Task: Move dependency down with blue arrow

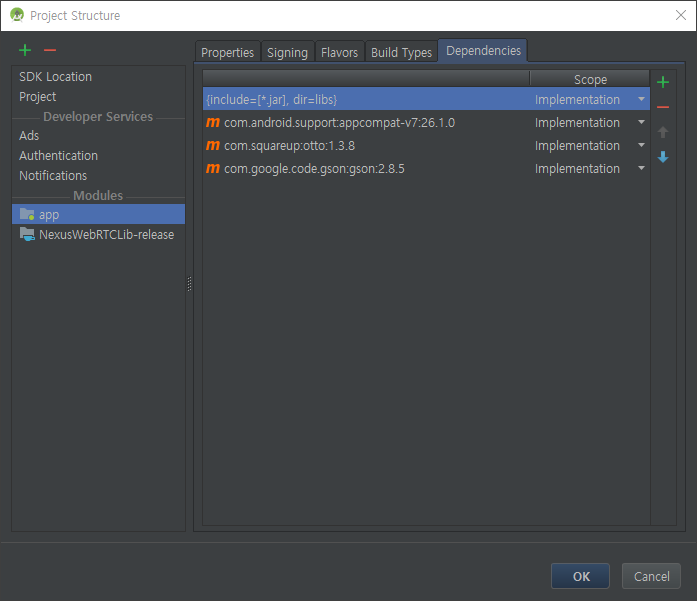Action: pyautogui.click(x=663, y=157)
